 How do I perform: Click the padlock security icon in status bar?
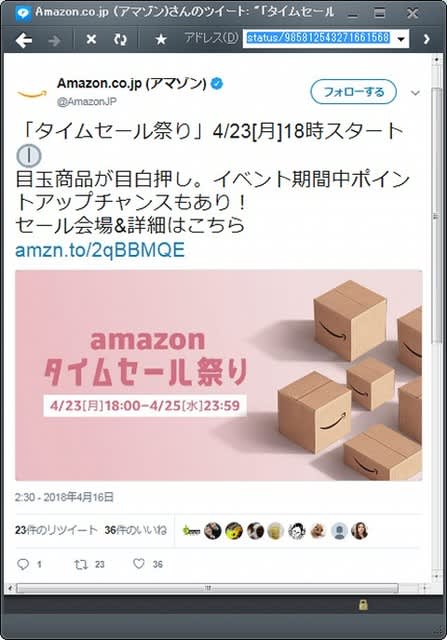pyautogui.click(x=363, y=605)
